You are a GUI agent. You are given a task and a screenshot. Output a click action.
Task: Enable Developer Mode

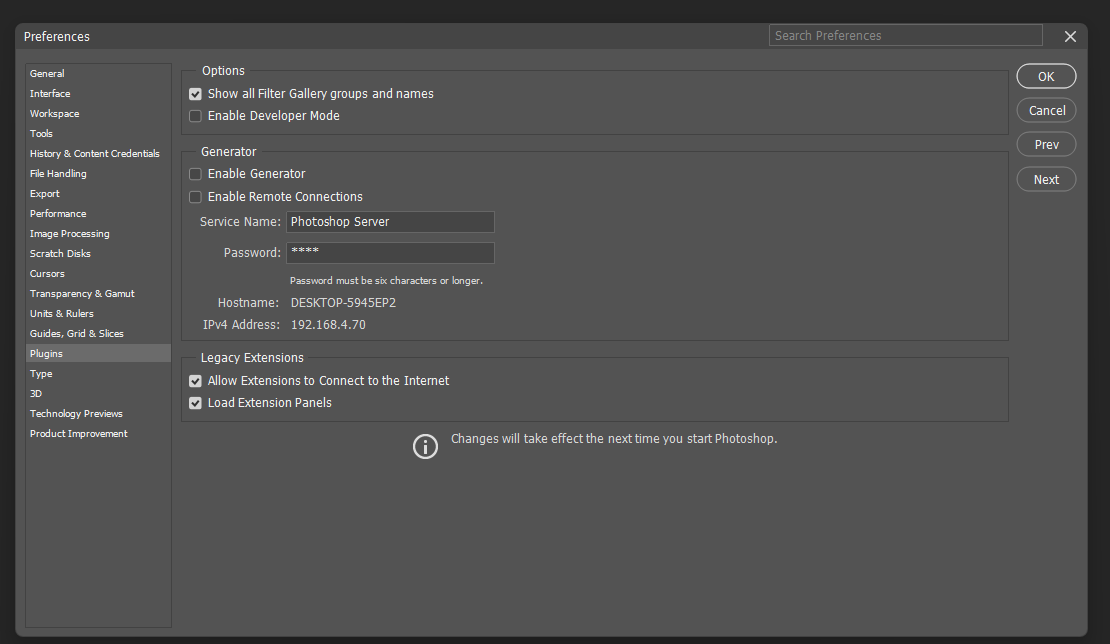click(x=195, y=115)
